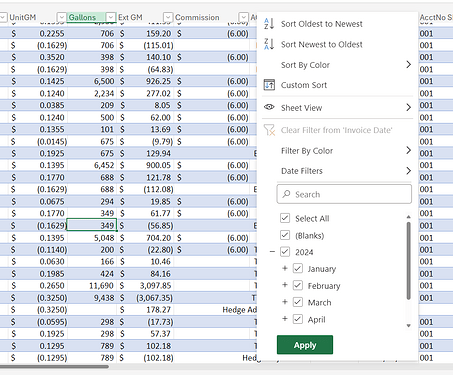This screenshot has height=375, width=453.
Task: Collapse the 2024 year tree node
Action: click(x=272, y=252)
